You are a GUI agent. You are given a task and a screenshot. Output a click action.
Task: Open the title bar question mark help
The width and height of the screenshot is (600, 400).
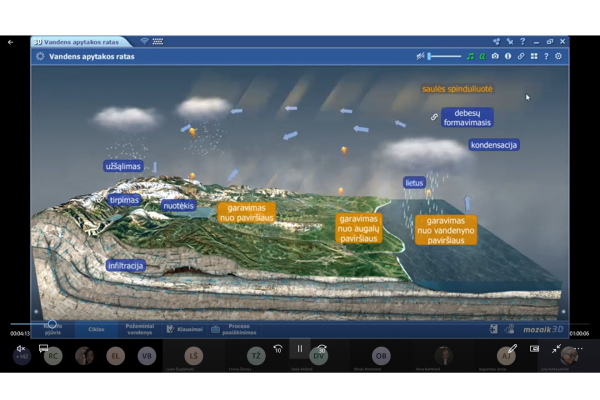pyautogui.click(x=523, y=41)
